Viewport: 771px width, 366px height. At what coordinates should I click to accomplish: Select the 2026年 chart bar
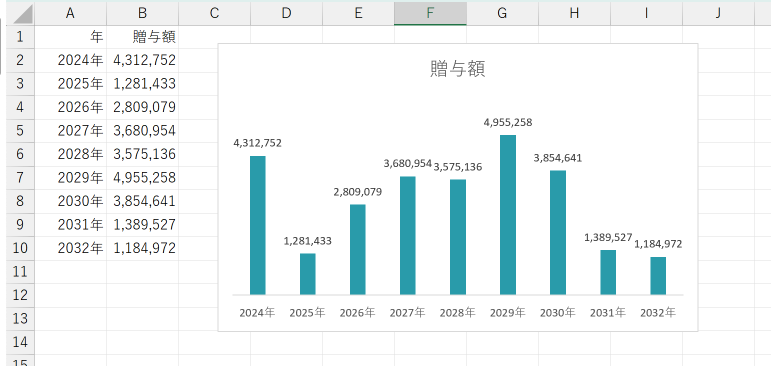click(358, 249)
